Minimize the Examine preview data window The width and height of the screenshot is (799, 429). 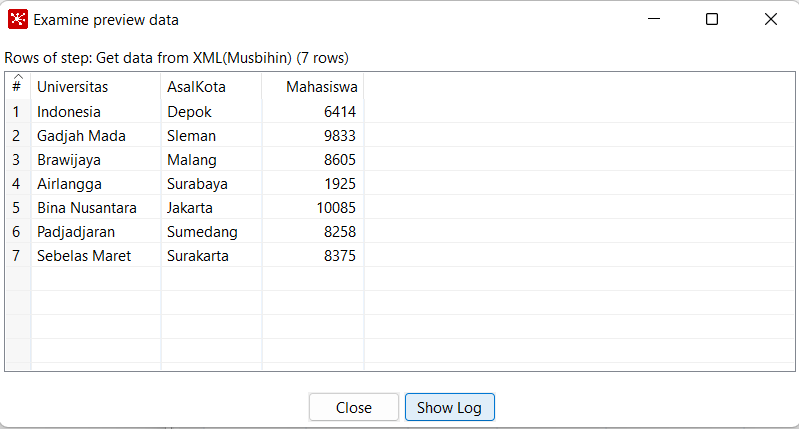(x=654, y=19)
